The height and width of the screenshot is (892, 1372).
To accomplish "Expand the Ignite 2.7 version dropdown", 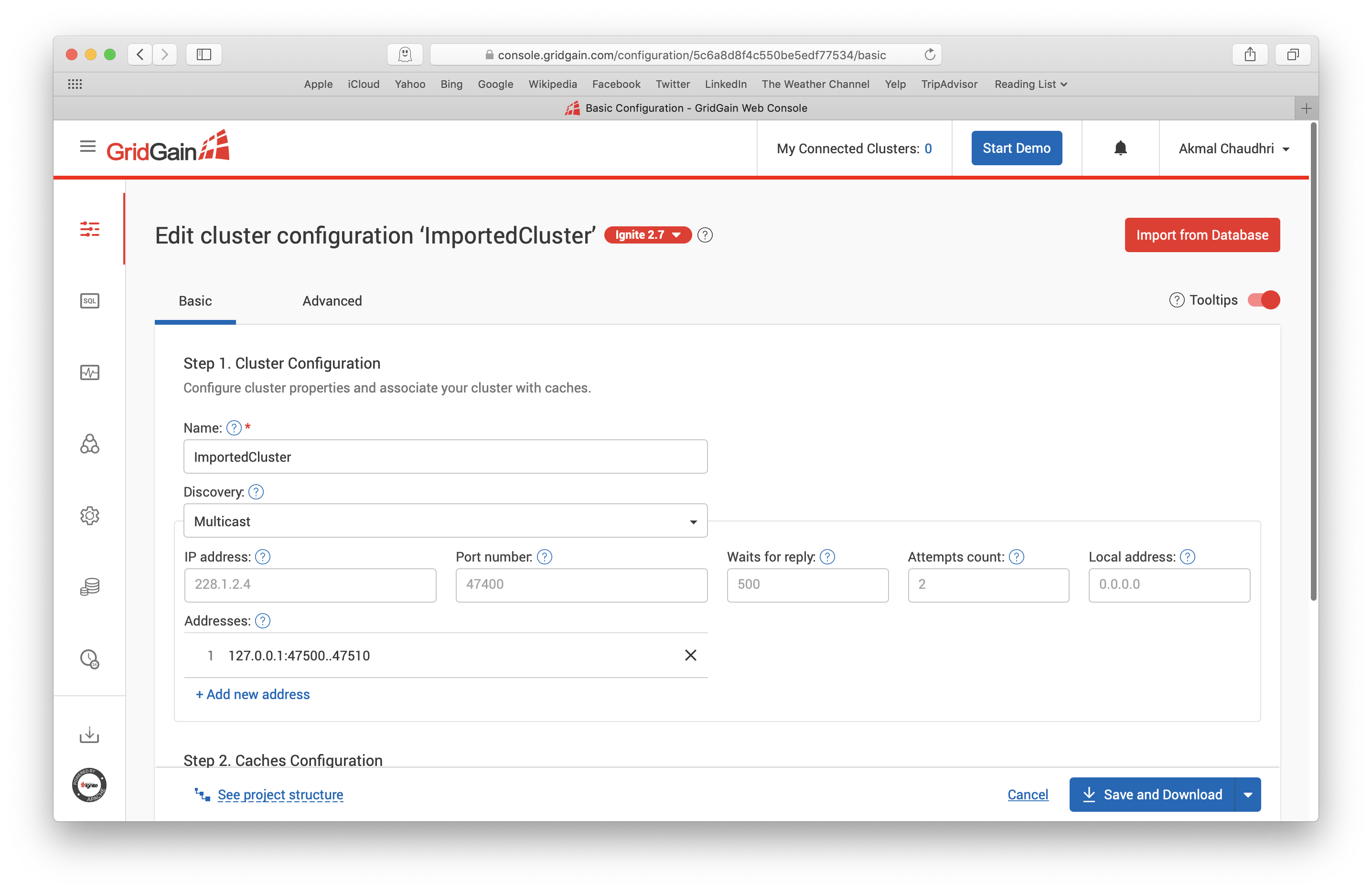I will point(647,235).
